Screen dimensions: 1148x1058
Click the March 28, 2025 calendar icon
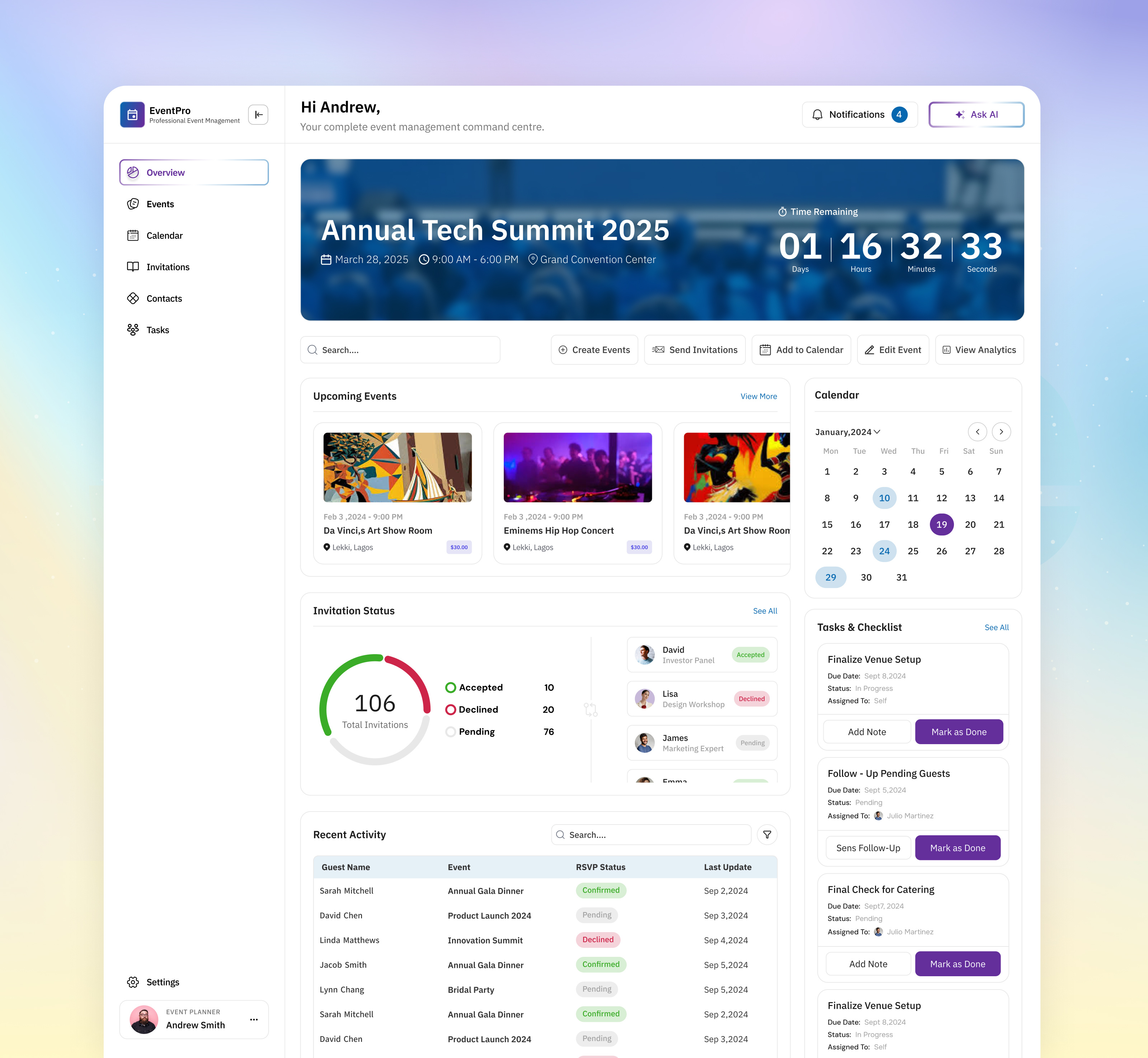(326, 259)
